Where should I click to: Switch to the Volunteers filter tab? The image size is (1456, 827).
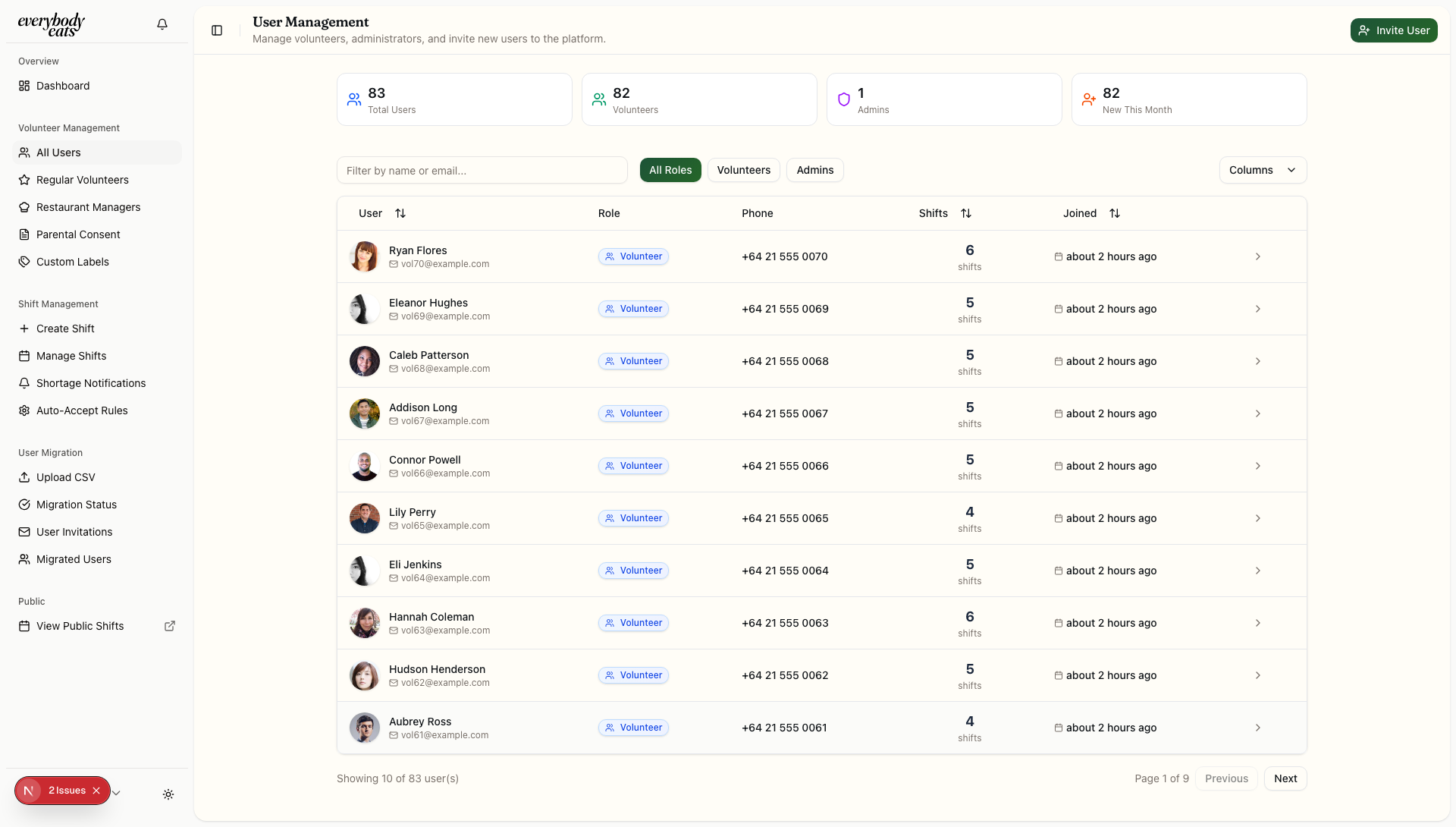[x=743, y=170]
